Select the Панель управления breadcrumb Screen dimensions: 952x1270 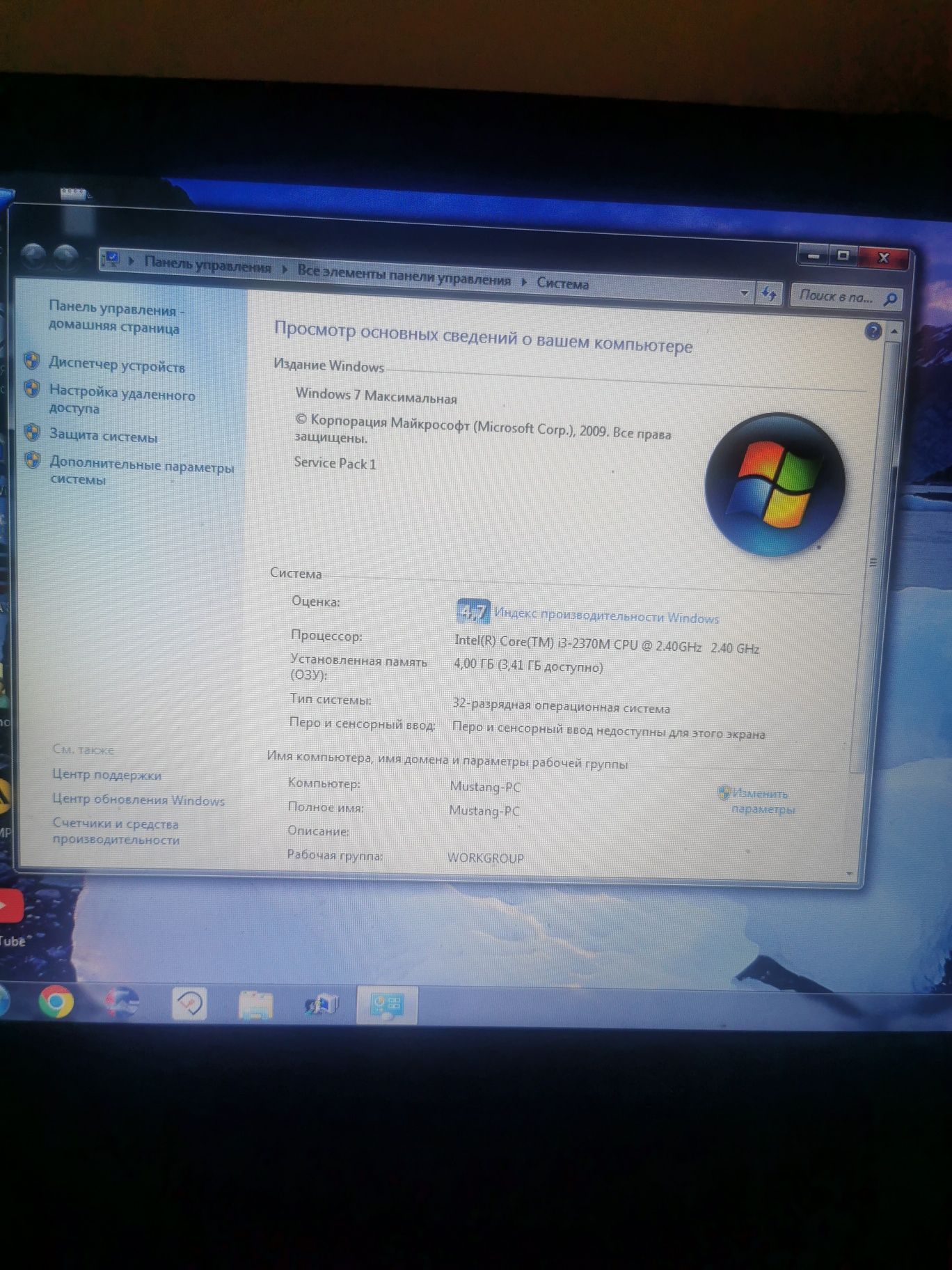207,264
